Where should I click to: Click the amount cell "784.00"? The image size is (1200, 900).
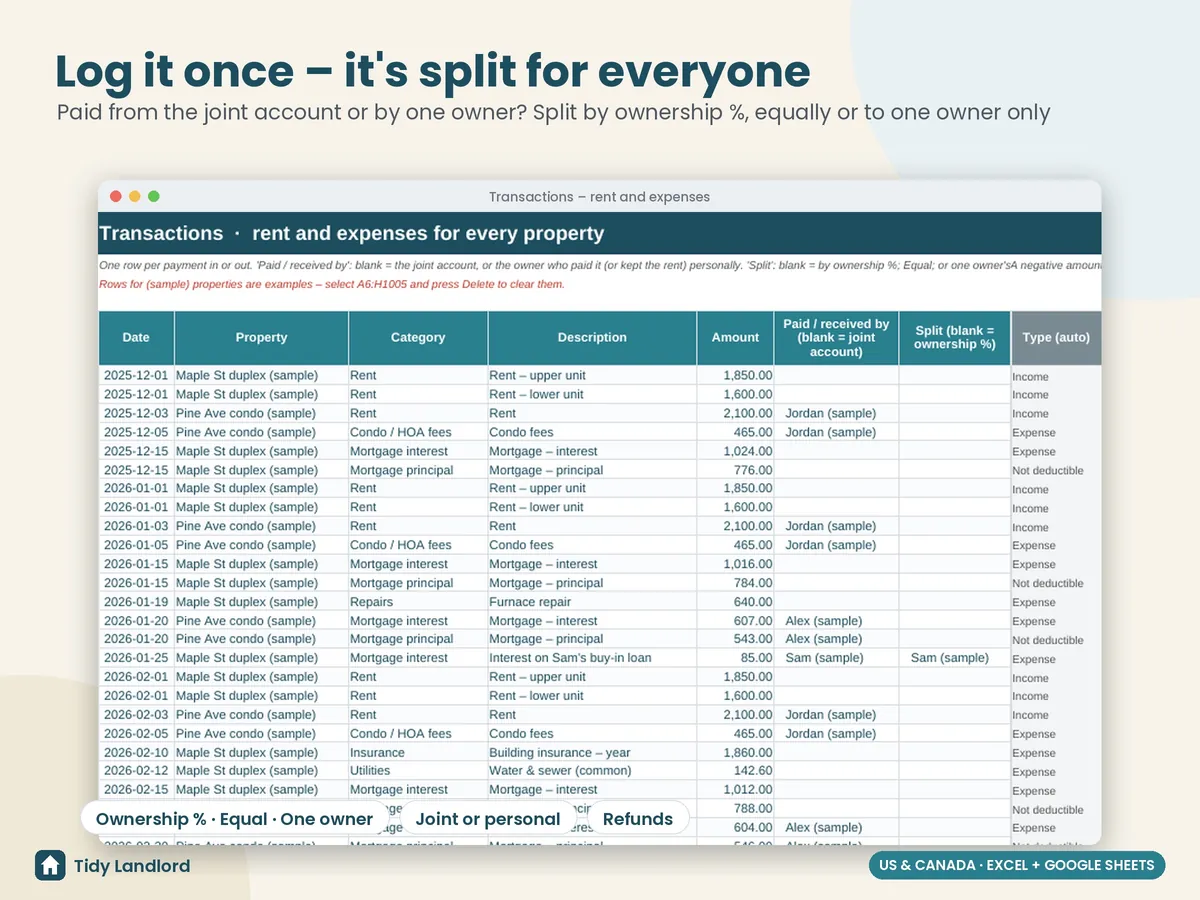[735, 583]
